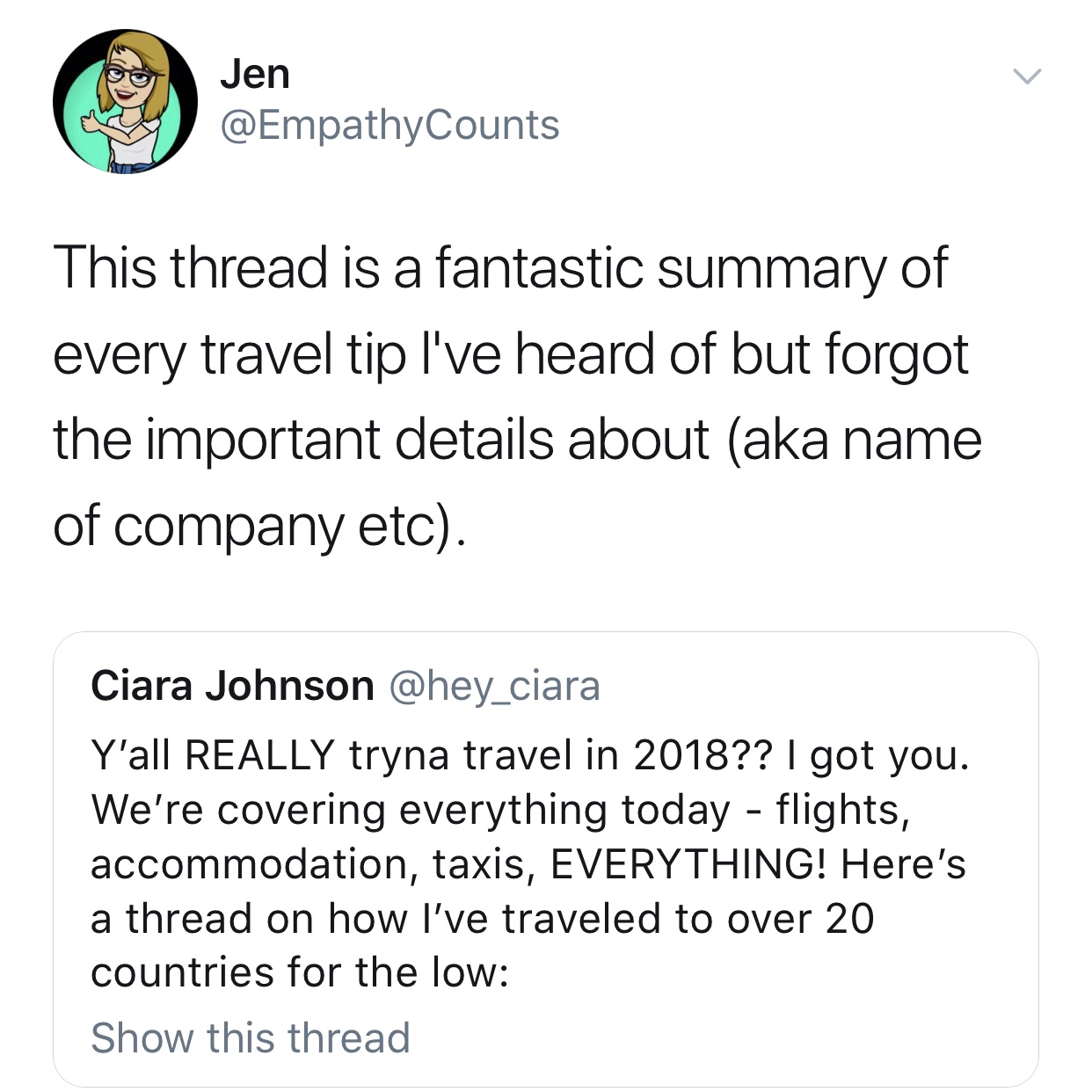The width and height of the screenshot is (1092, 1092).
Task: Click the quoted line 'We're covering everything today - flights,'
Action: (500, 810)
